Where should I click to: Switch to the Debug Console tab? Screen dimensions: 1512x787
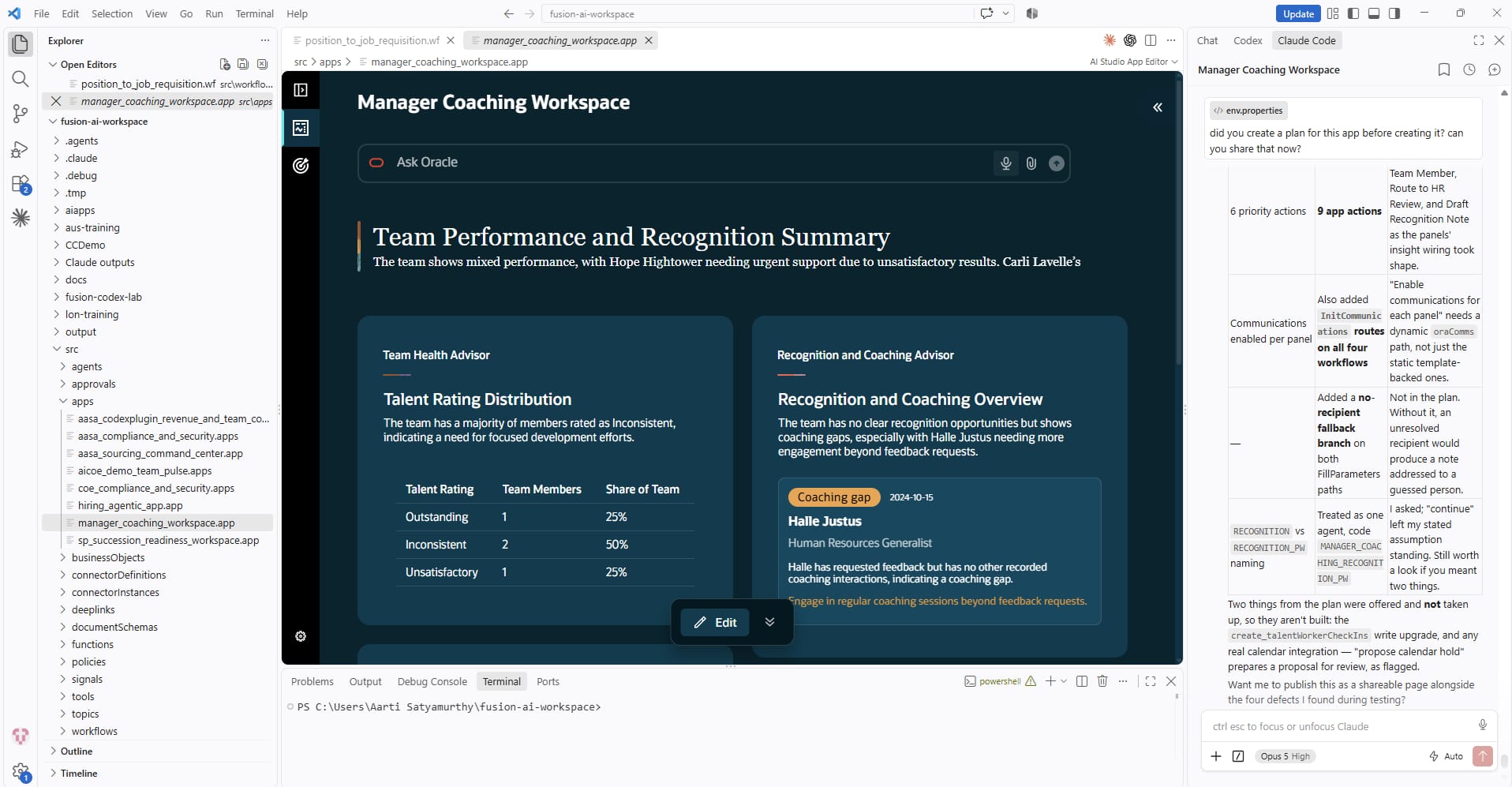[432, 681]
